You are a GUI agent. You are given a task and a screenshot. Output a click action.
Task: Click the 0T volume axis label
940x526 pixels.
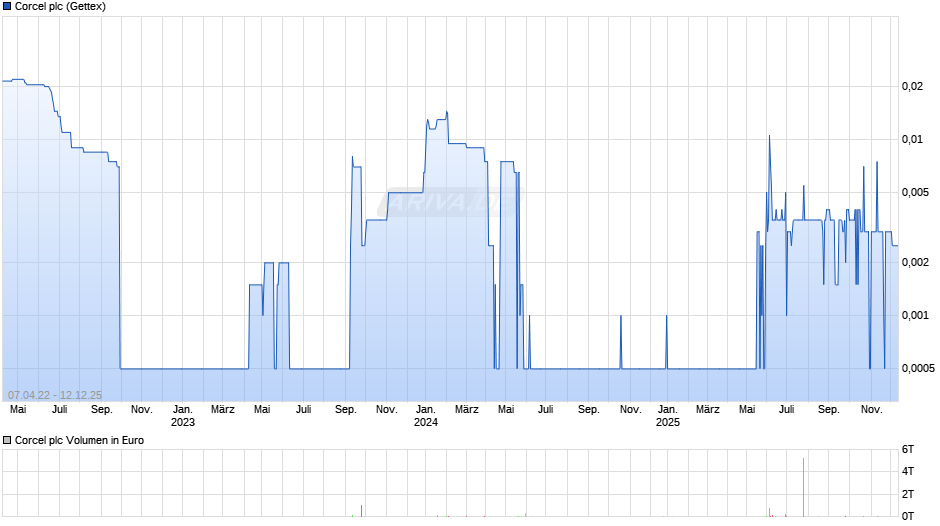[x=908, y=516]
